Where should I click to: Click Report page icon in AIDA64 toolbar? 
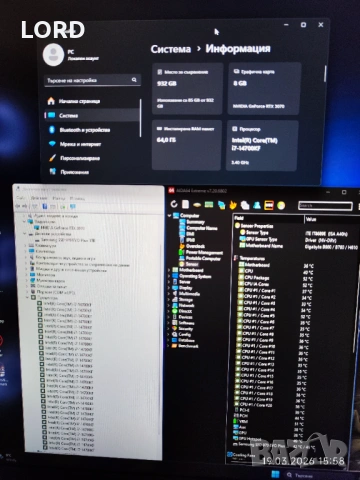pyautogui.click(x=186, y=204)
